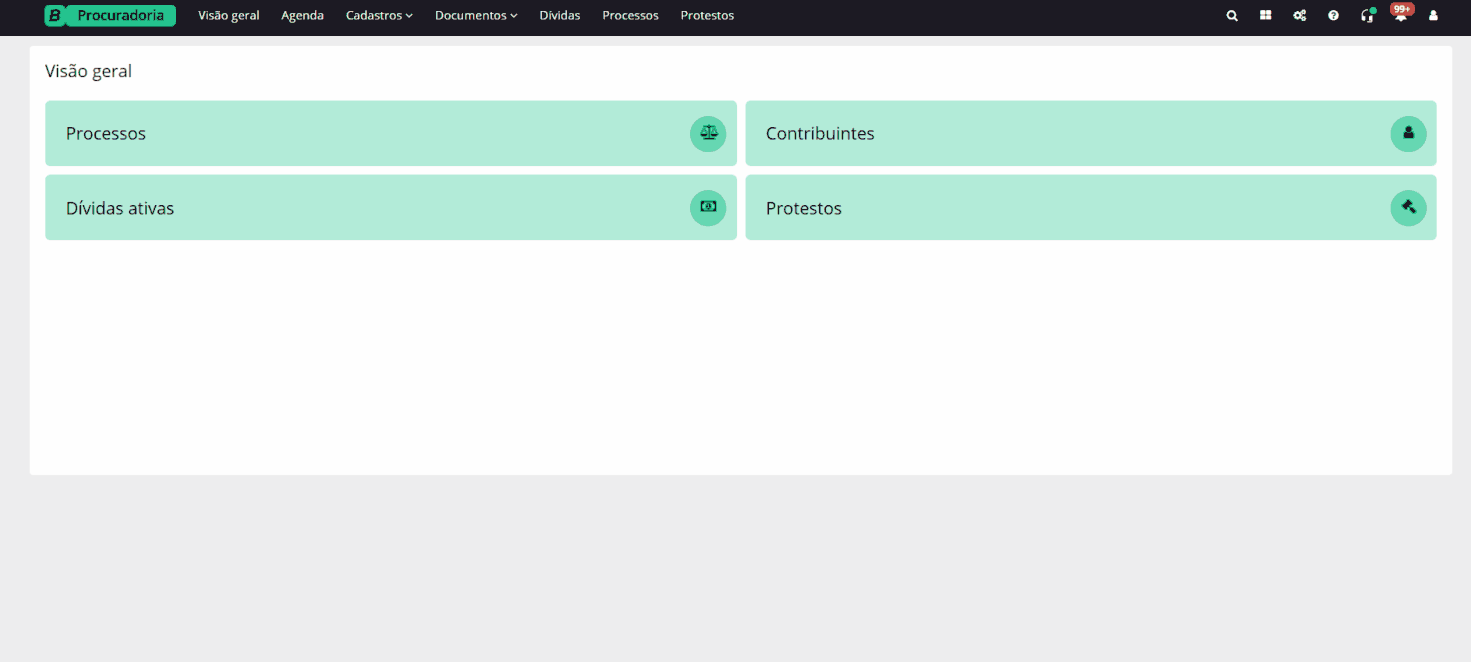Click the scales icon on Processos card
The image size is (1471, 662).
(708, 133)
